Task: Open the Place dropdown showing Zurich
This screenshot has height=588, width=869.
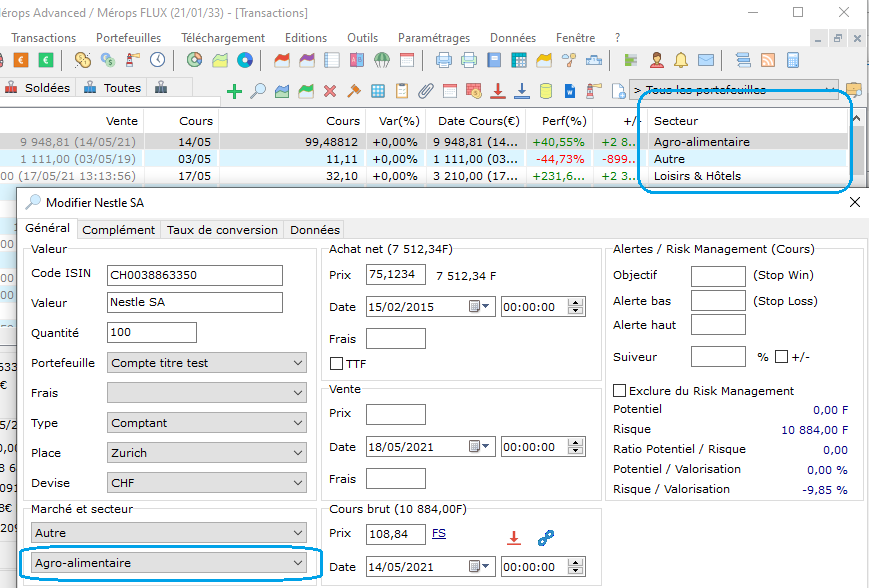Action: coord(206,453)
